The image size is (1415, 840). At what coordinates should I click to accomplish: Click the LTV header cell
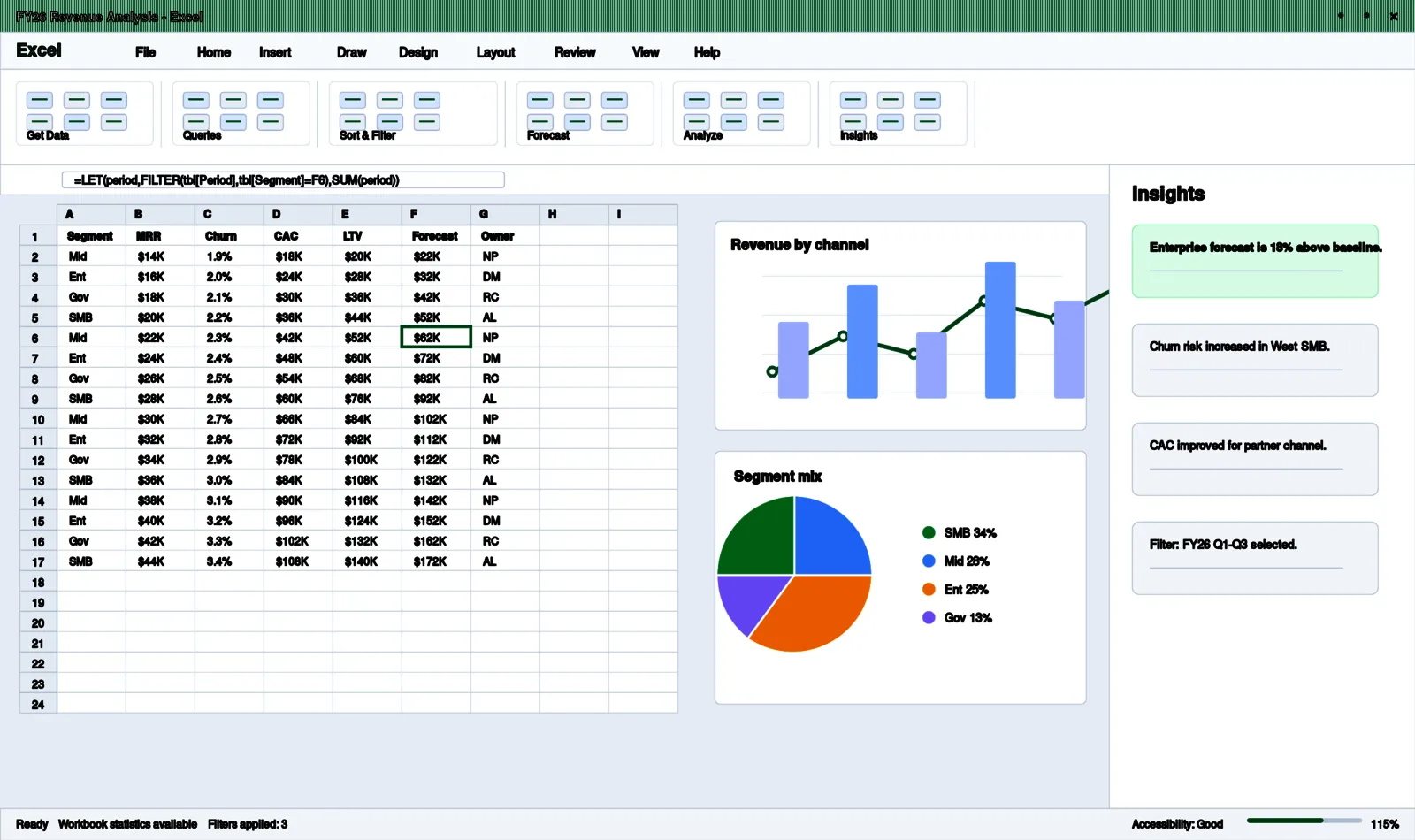(367, 236)
